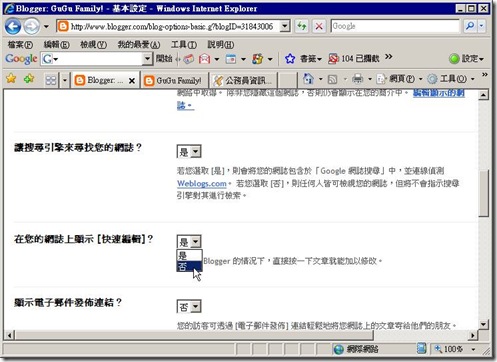Open the 書籤 bookmarks dropdown

tap(311, 59)
